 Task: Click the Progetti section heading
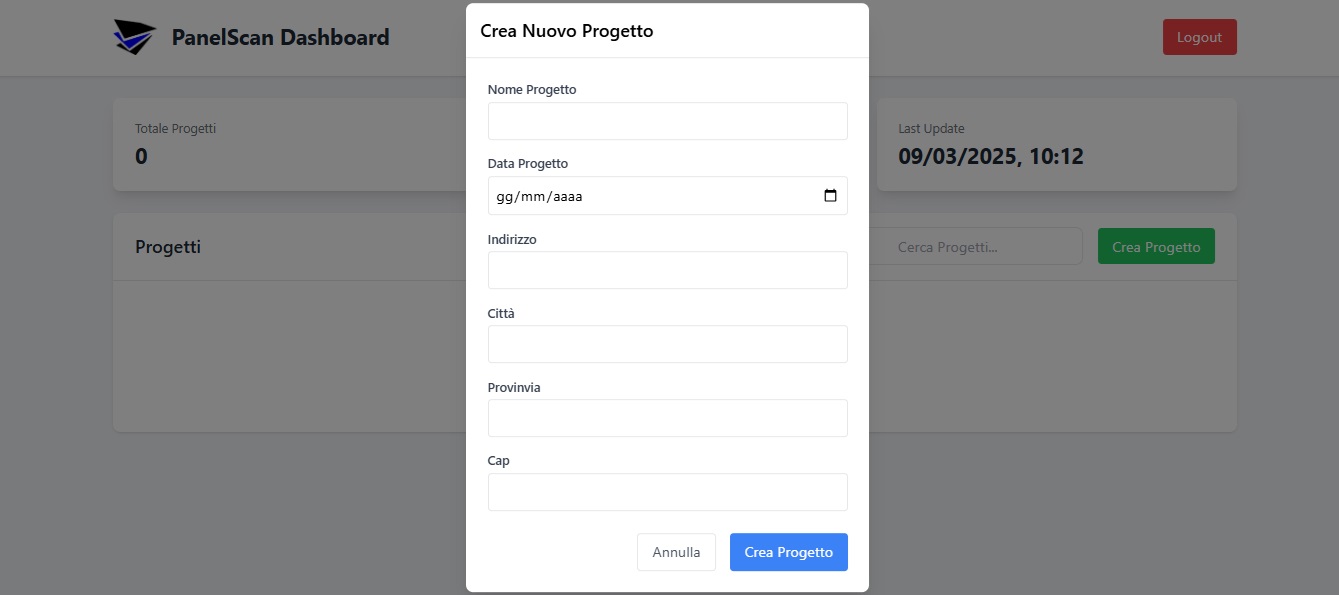(168, 247)
